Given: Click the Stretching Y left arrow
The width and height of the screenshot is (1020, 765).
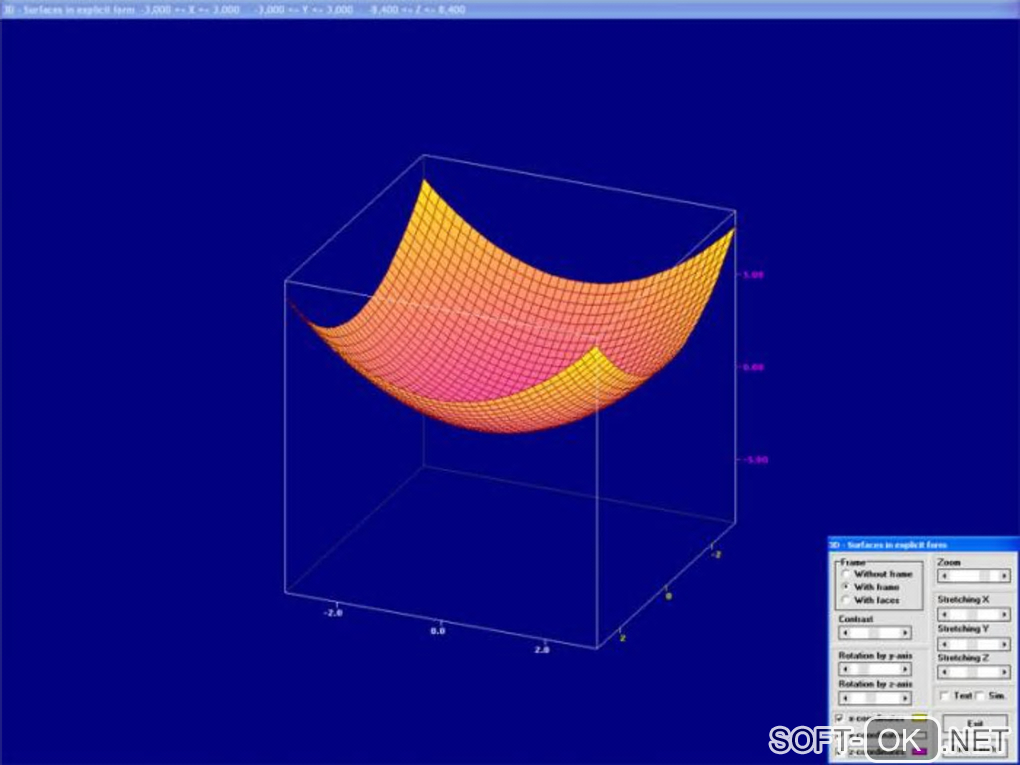Looking at the screenshot, I should (944, 644).
